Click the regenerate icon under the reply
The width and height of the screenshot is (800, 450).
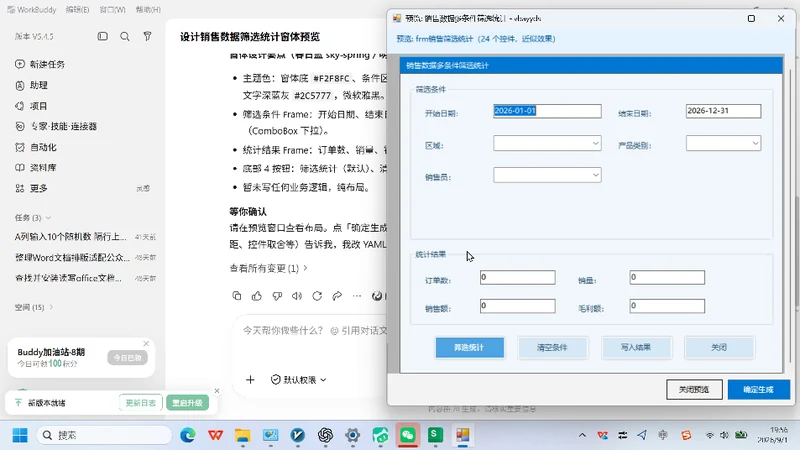click(317, 296)
